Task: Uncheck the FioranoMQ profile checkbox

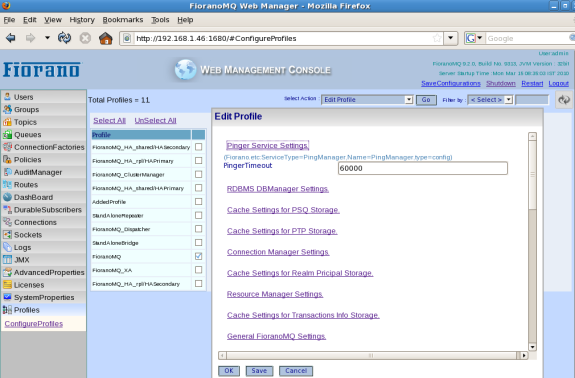Action: point(198,256)
